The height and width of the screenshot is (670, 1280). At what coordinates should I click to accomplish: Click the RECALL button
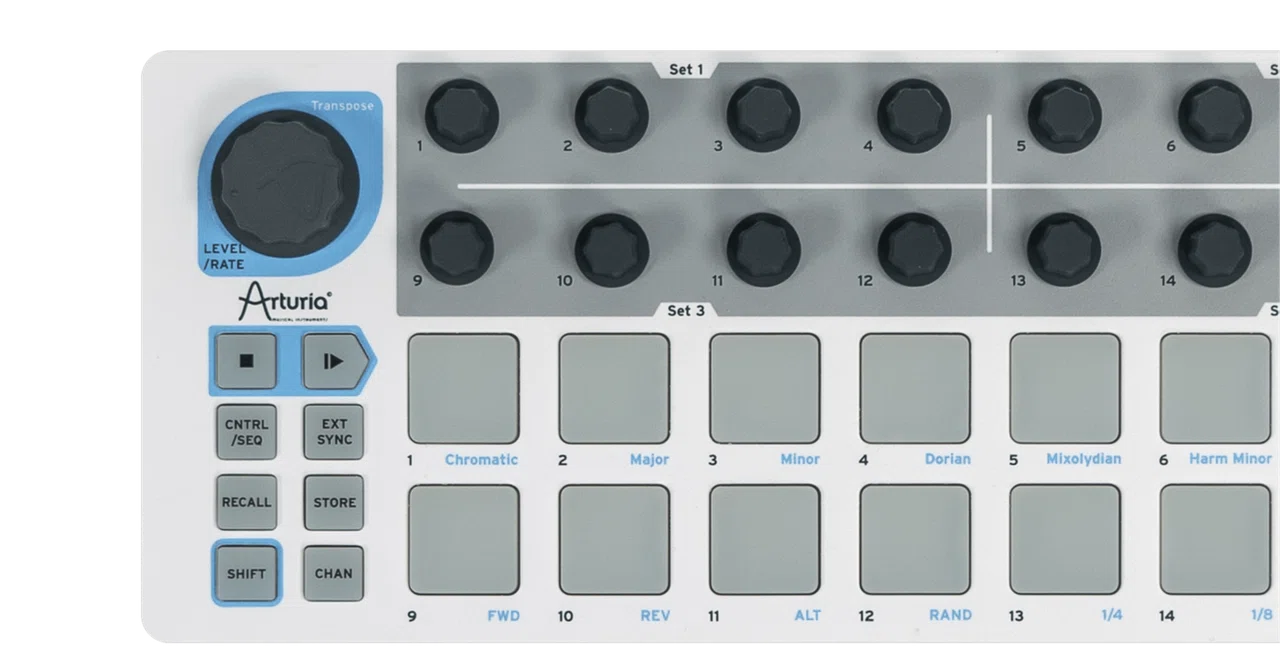pyautogui.click(x=246, y=502)
